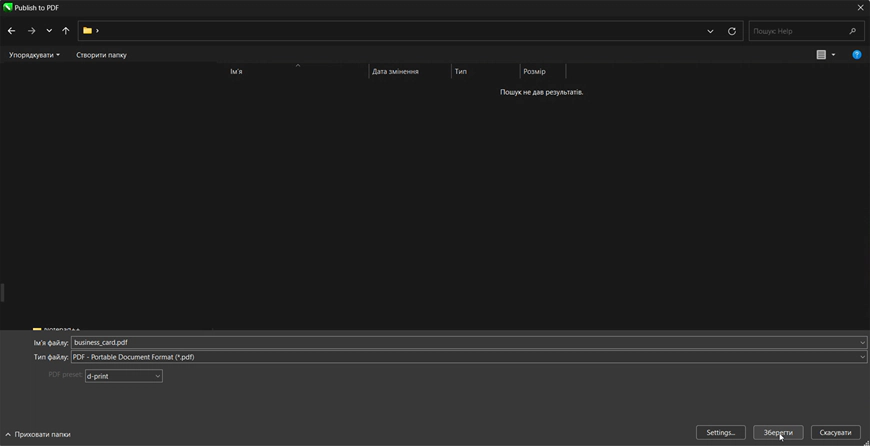Collapse folders with Приховати папки
Image resolution: width=870 pixels, height=446 pixels.
pos(38,434)
